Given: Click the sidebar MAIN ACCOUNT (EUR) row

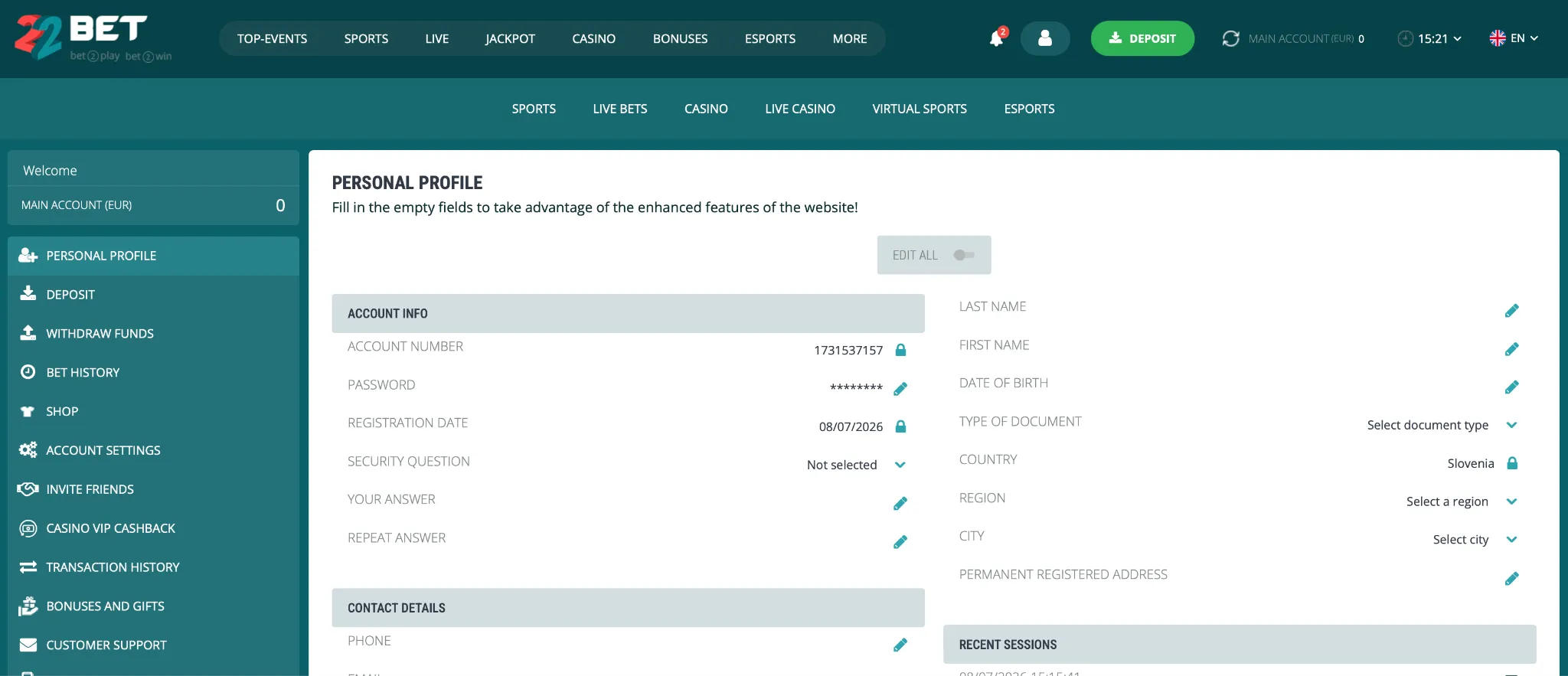Looking at the screenshot, I should [x=153, y=205].
